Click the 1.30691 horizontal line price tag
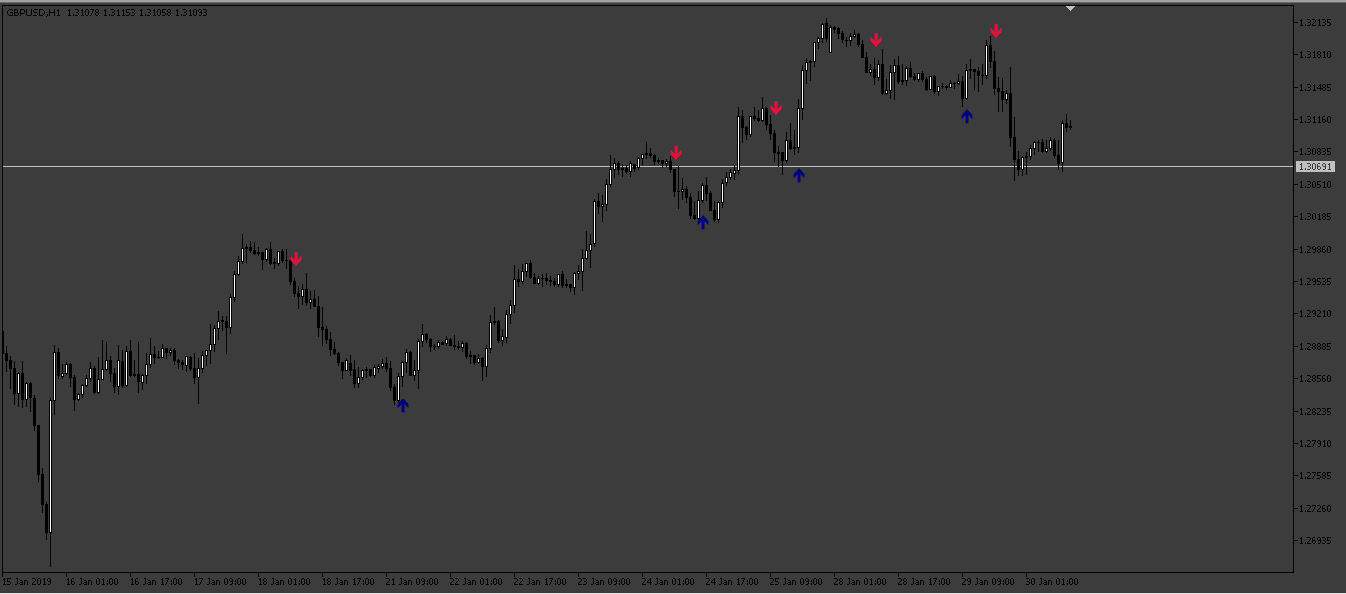 tap(1314, 167)
